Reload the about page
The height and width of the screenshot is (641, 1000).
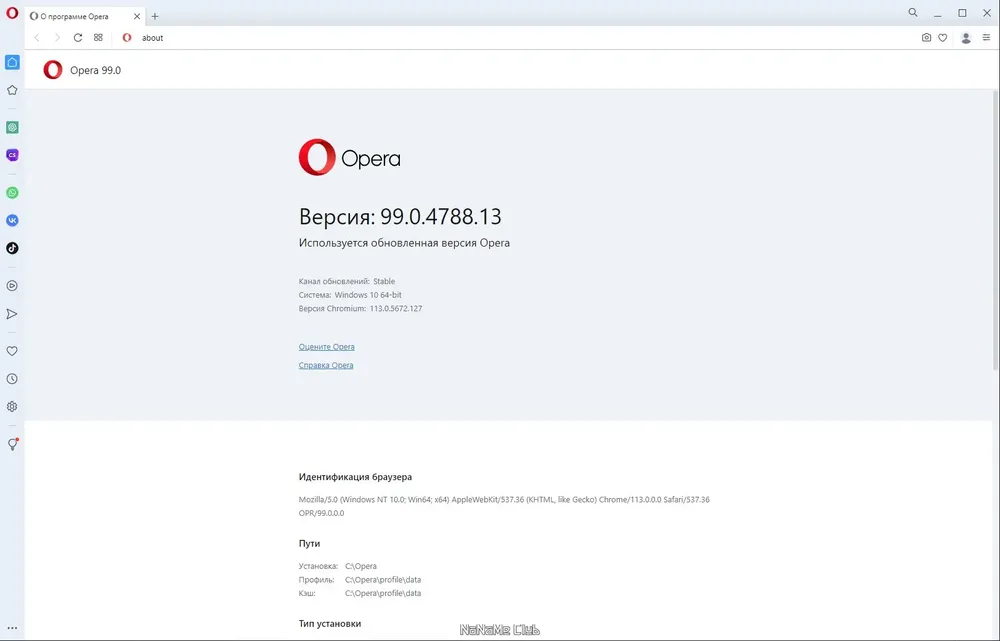click(x=78, y=38)
